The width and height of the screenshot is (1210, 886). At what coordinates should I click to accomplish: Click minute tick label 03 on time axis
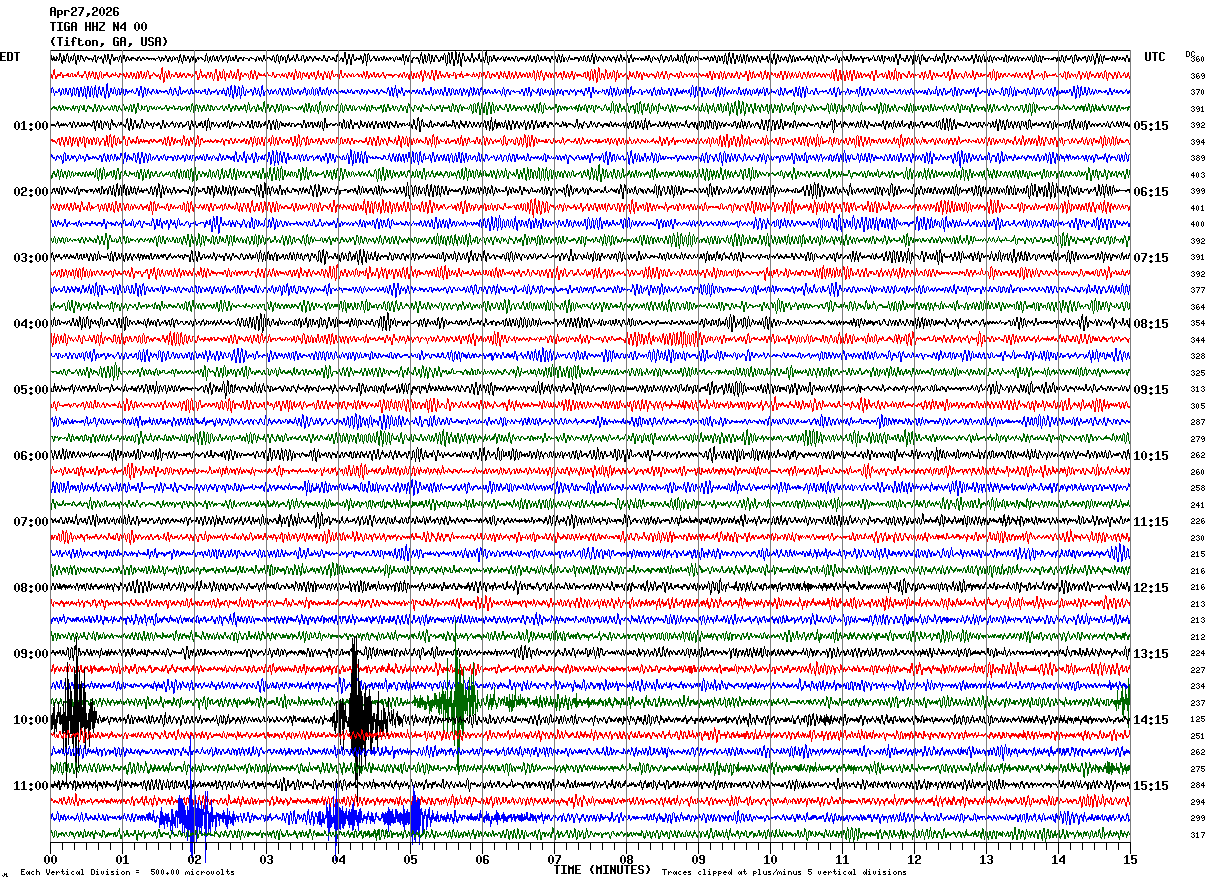(266, 860)
